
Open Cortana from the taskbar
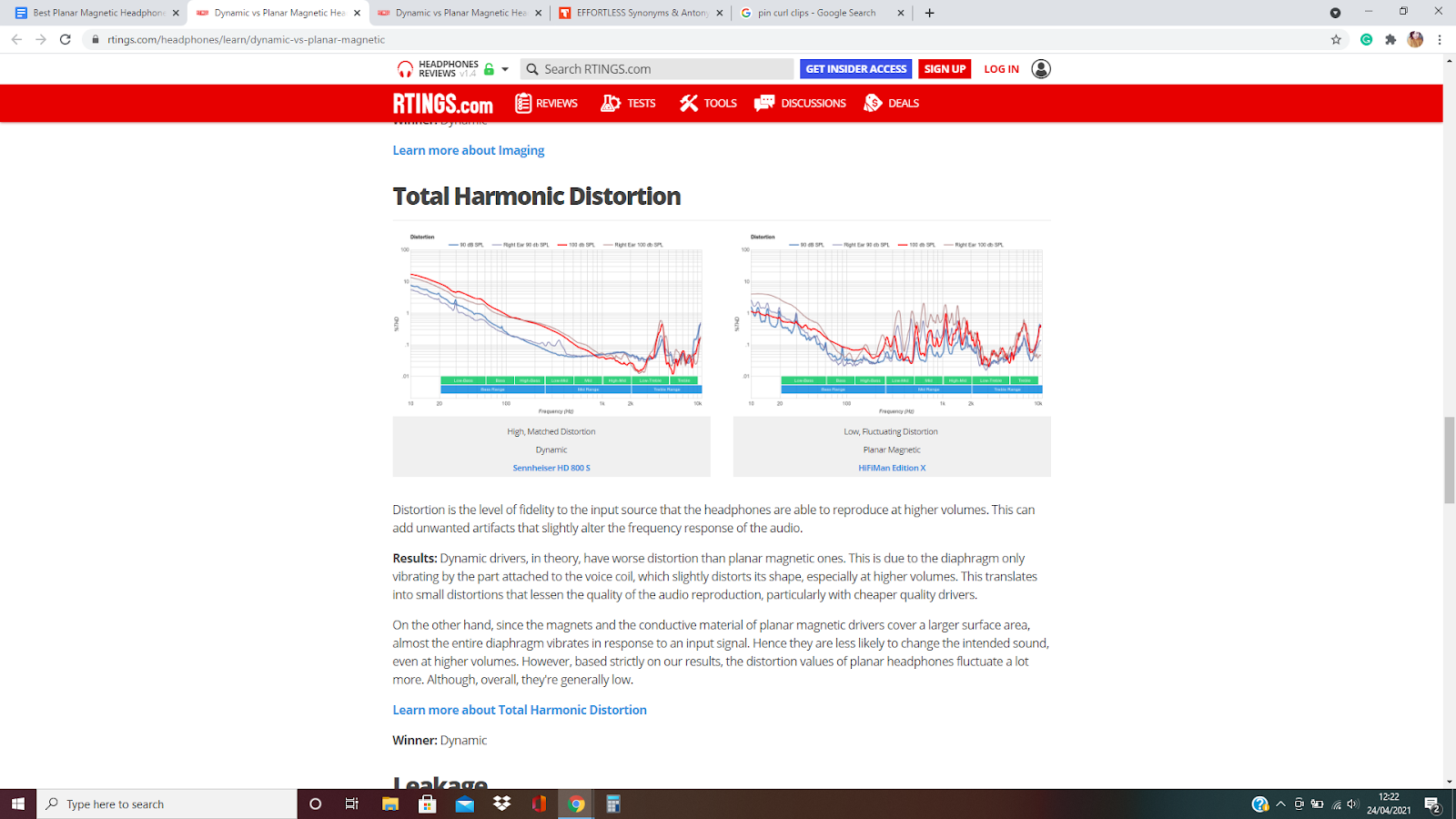coord(315,804)
